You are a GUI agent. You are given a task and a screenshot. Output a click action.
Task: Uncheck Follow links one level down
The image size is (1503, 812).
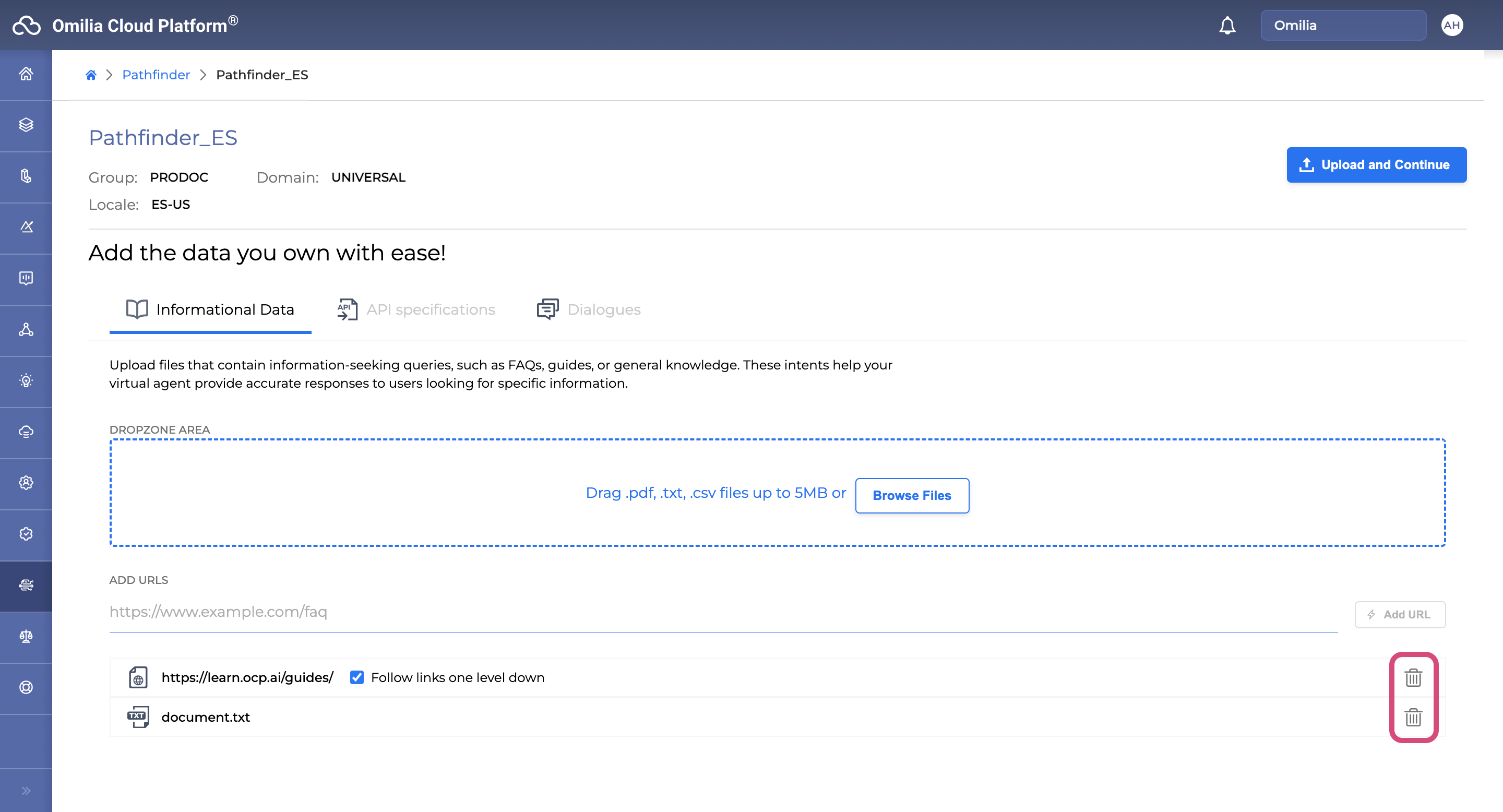tap(356, 677)
